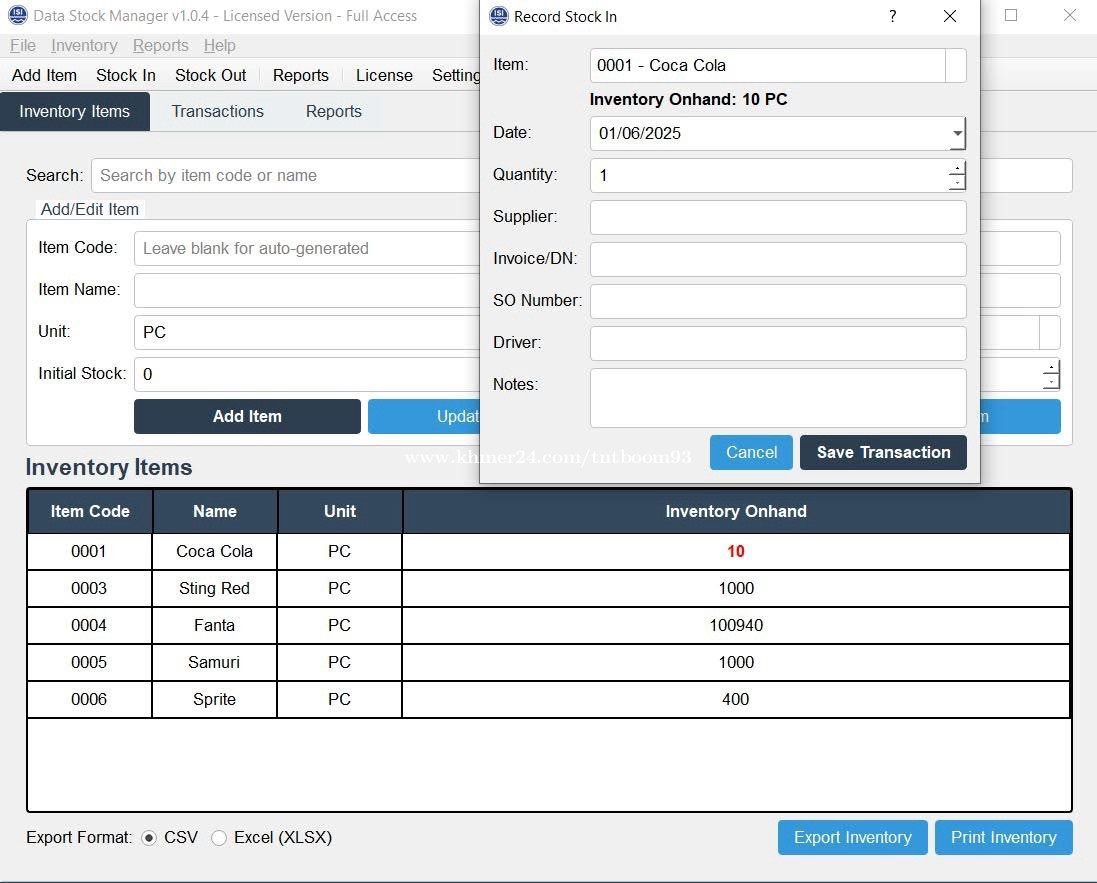Select the Samuri row name cell
This screenshot has width=1097, height=883.
215,663
